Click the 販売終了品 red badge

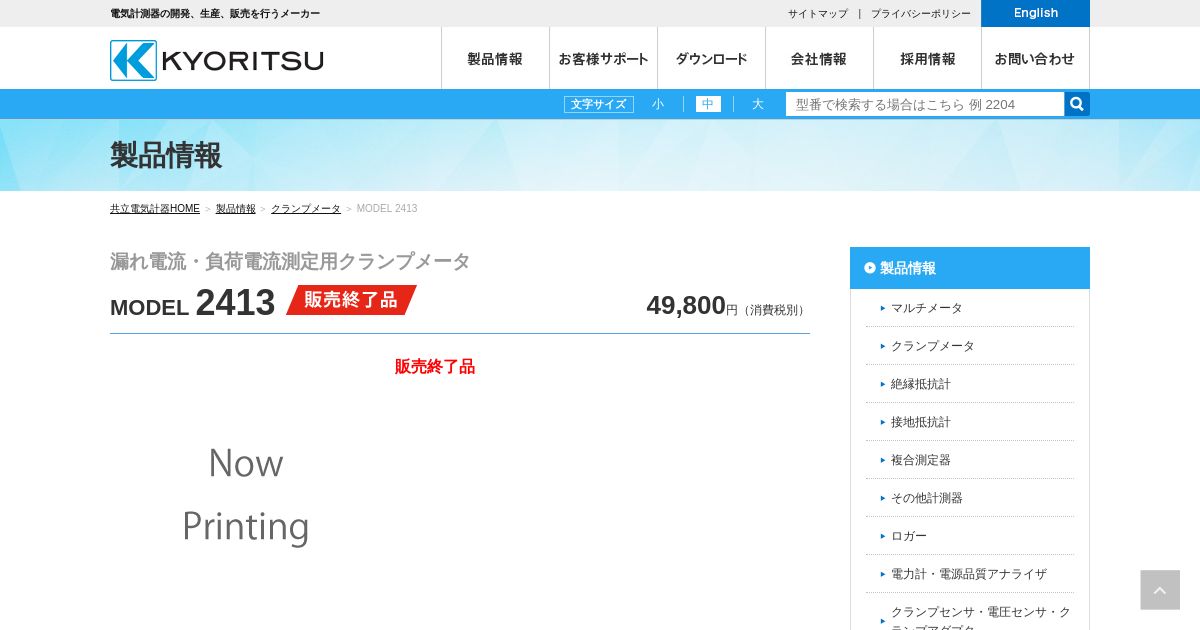[x=351, y=300]
